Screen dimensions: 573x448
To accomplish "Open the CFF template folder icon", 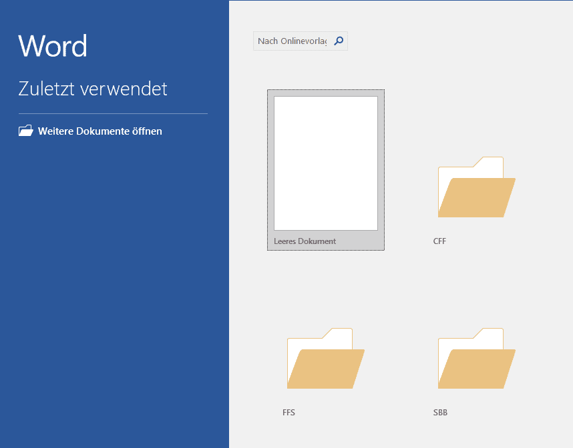I will pos(477,187).
